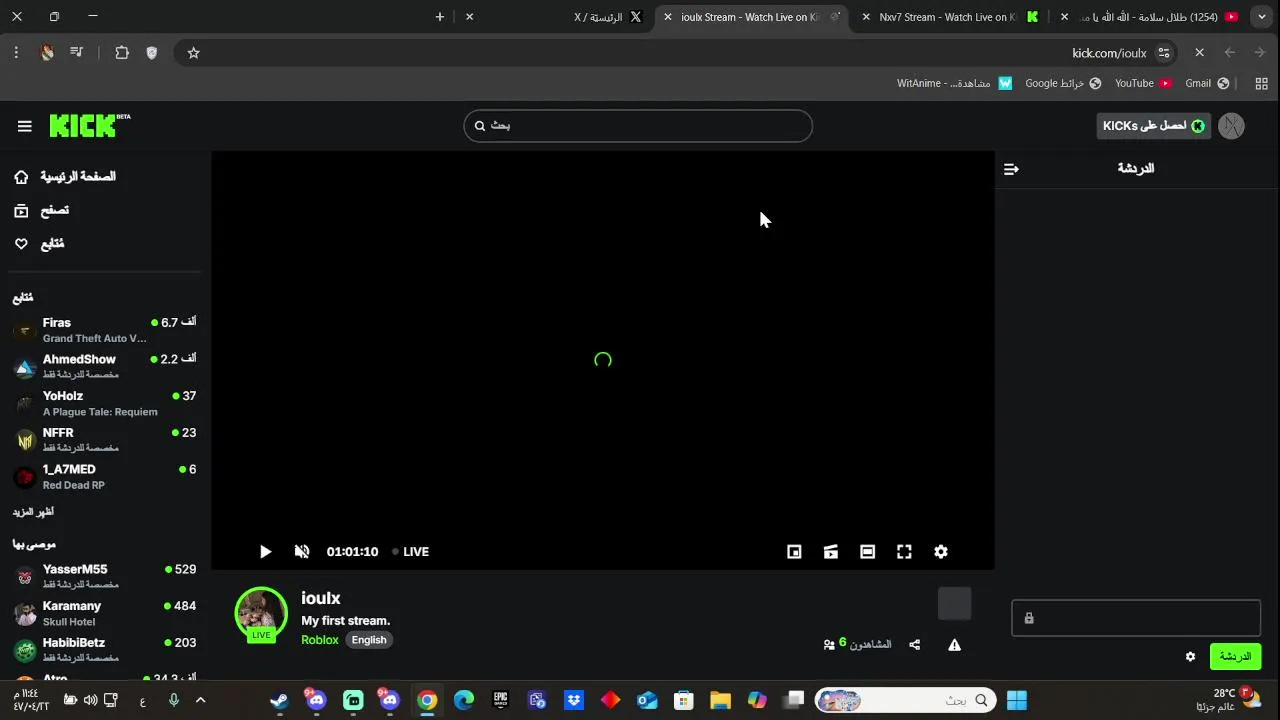Open the following sidebar heart item
The image size is (1280, 720).
(39, 244)
